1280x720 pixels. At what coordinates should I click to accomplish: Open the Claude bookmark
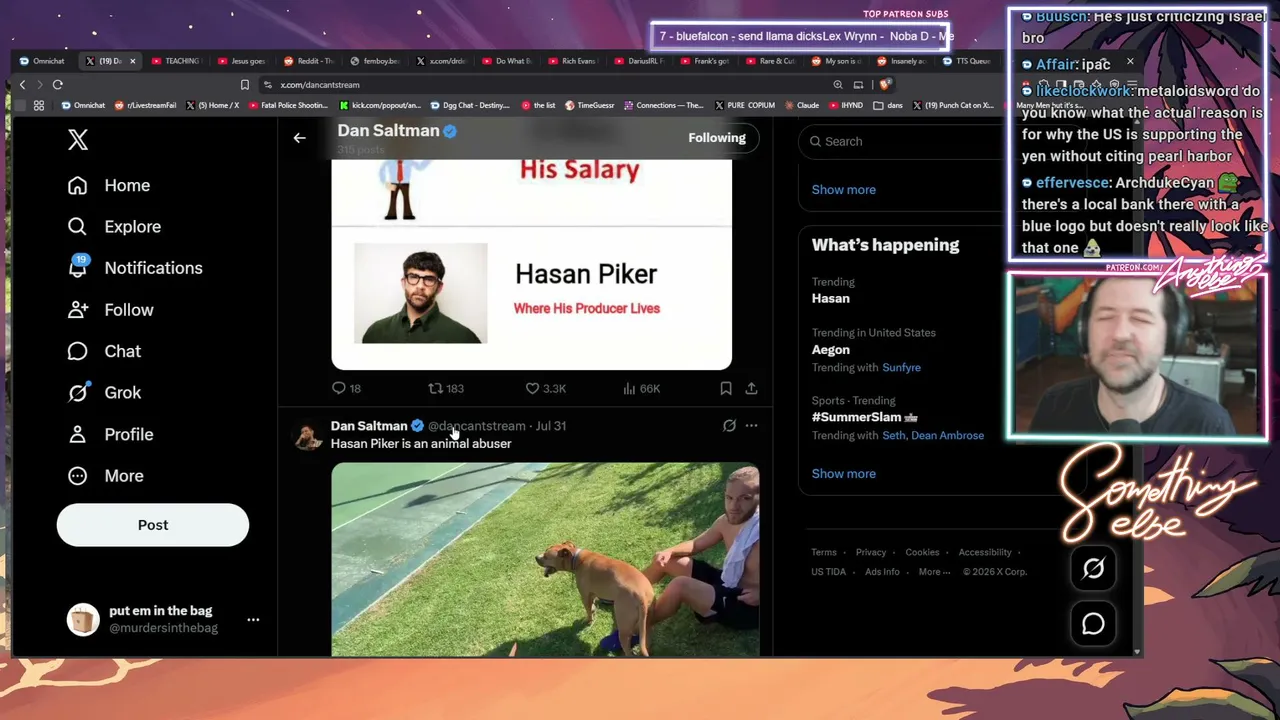click(x=801, y=105)
